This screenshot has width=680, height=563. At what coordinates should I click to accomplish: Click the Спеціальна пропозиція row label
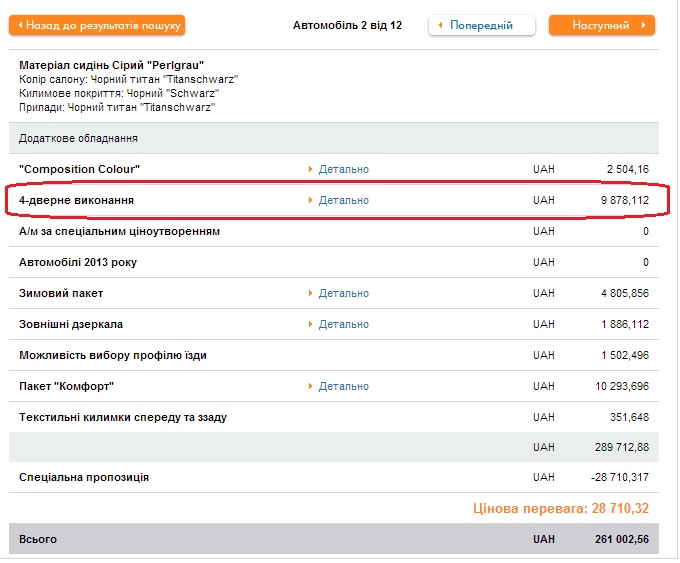pos(84,477)
